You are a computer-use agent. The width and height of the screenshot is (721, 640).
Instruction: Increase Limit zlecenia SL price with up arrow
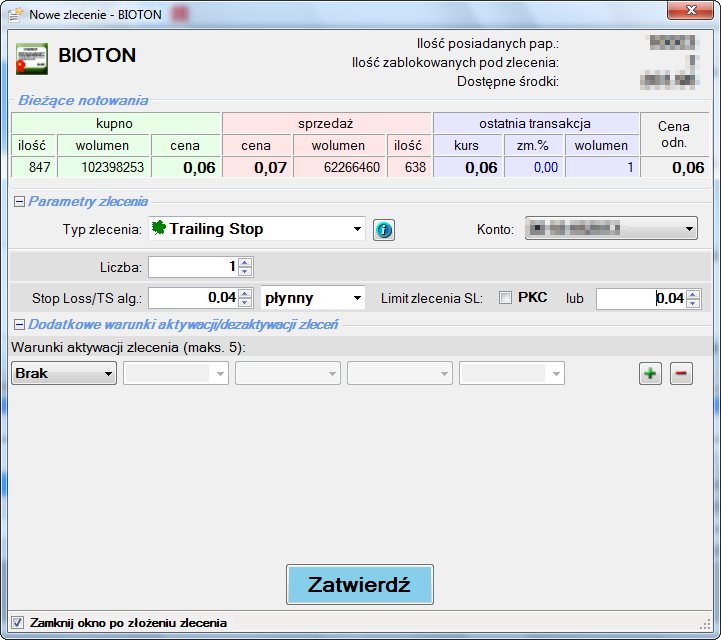tap(693, 294)
